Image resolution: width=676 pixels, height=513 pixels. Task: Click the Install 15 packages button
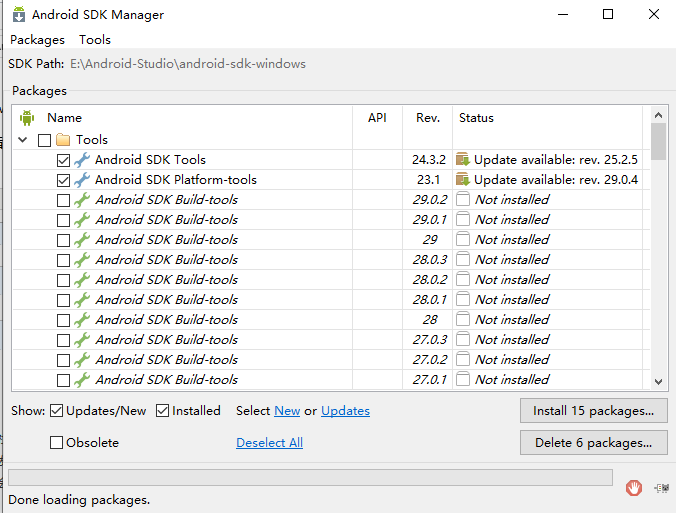(594, 411)
